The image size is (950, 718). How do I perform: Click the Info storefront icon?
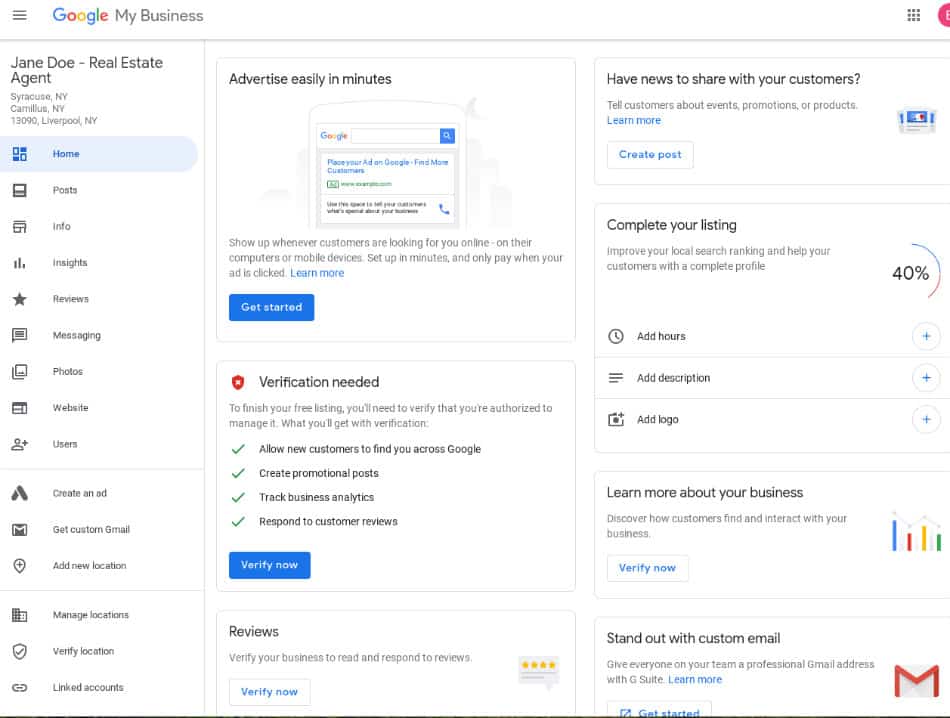pos(19,227)
